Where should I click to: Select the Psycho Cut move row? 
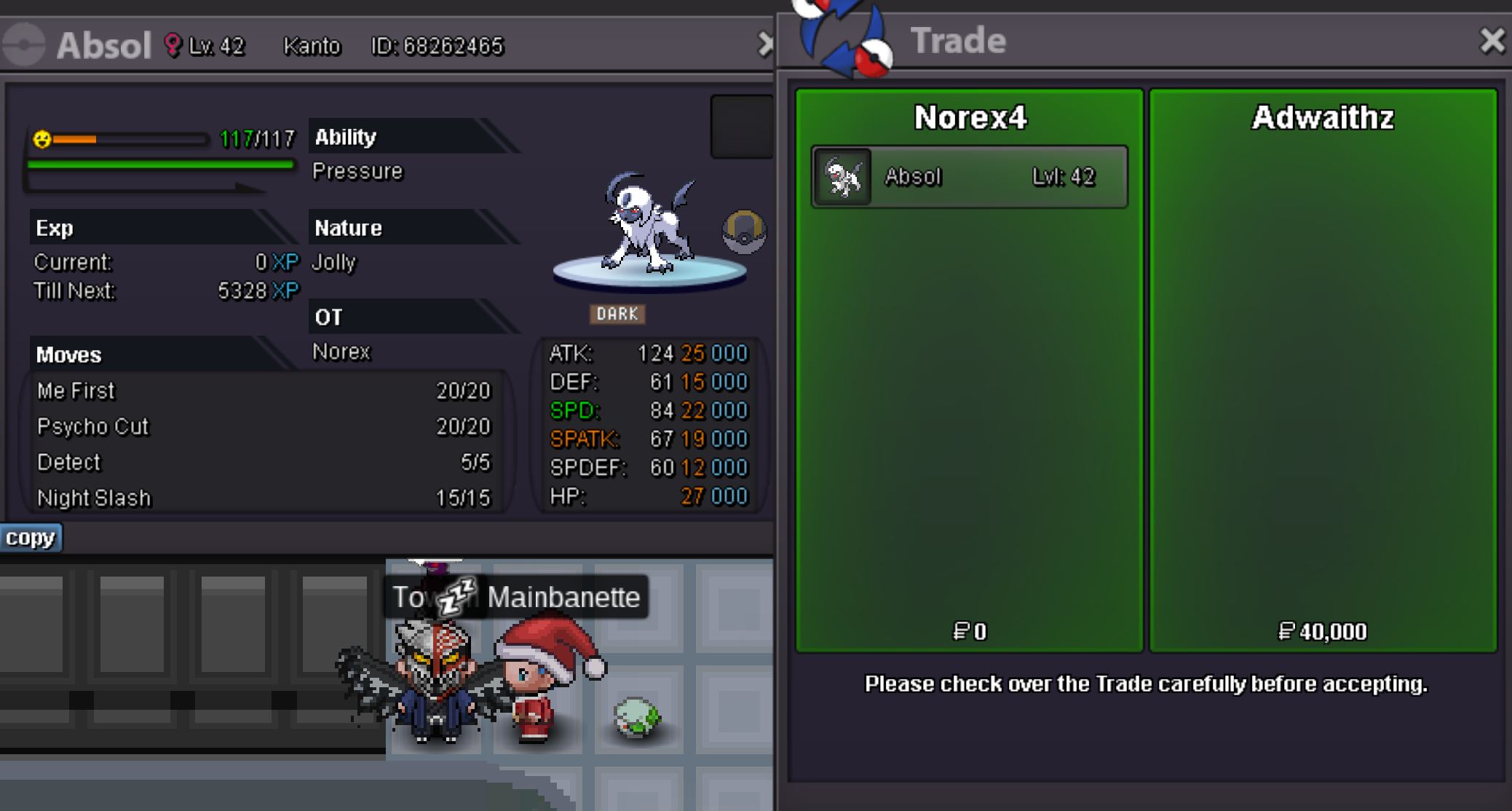pos(264,427)
